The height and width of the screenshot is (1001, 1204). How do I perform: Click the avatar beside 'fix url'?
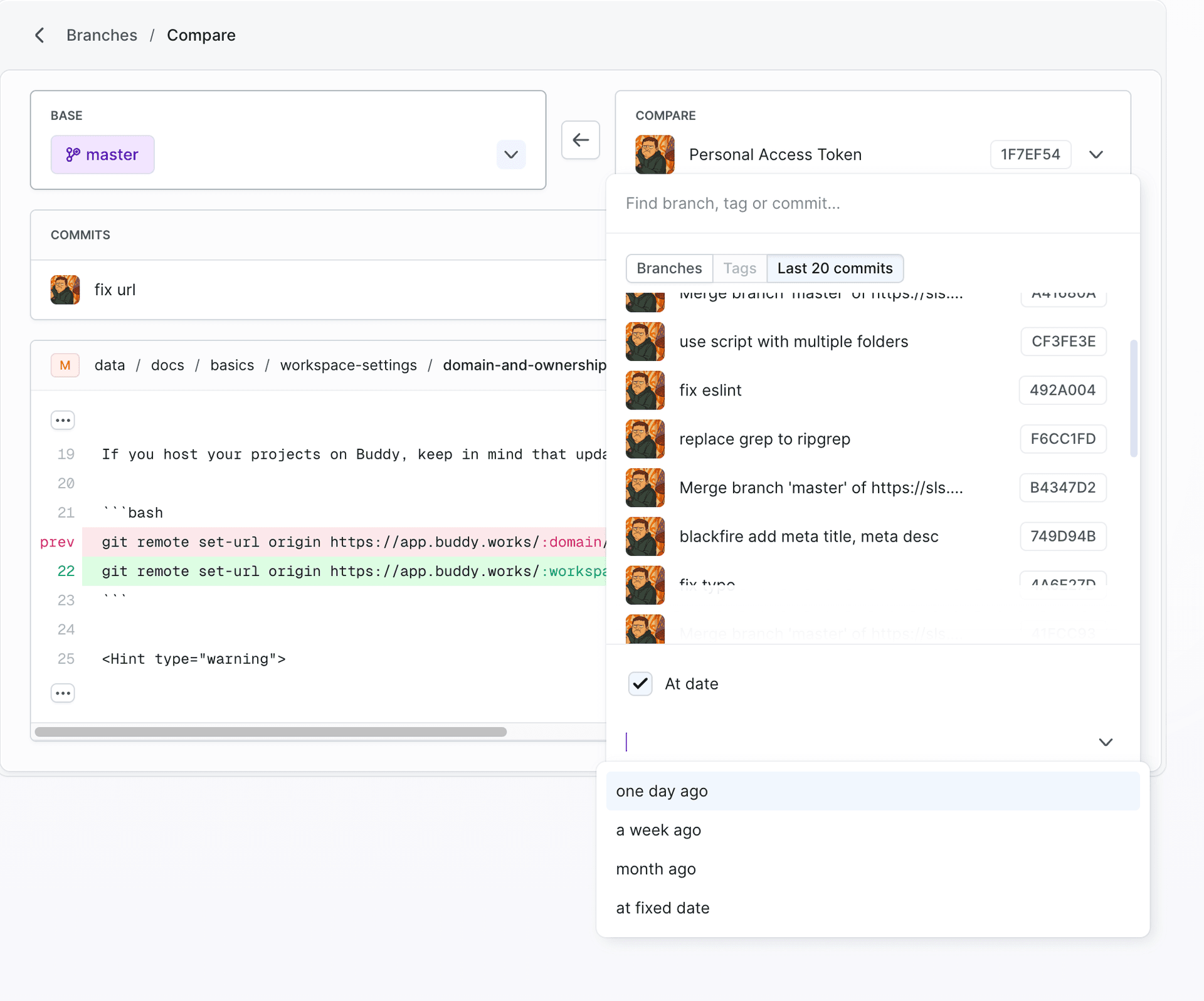(65, 290)
